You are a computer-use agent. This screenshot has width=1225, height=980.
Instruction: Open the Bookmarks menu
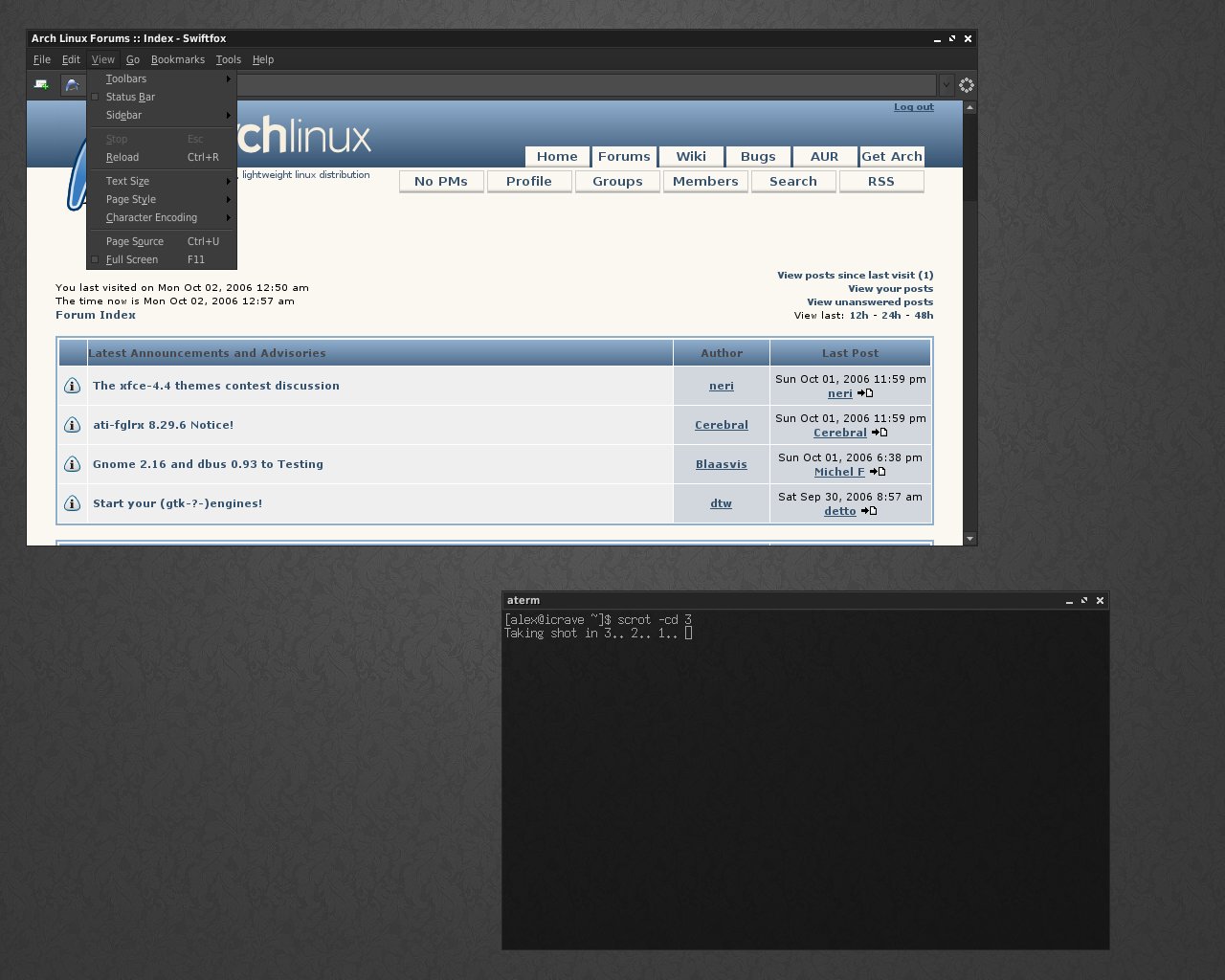178,59
